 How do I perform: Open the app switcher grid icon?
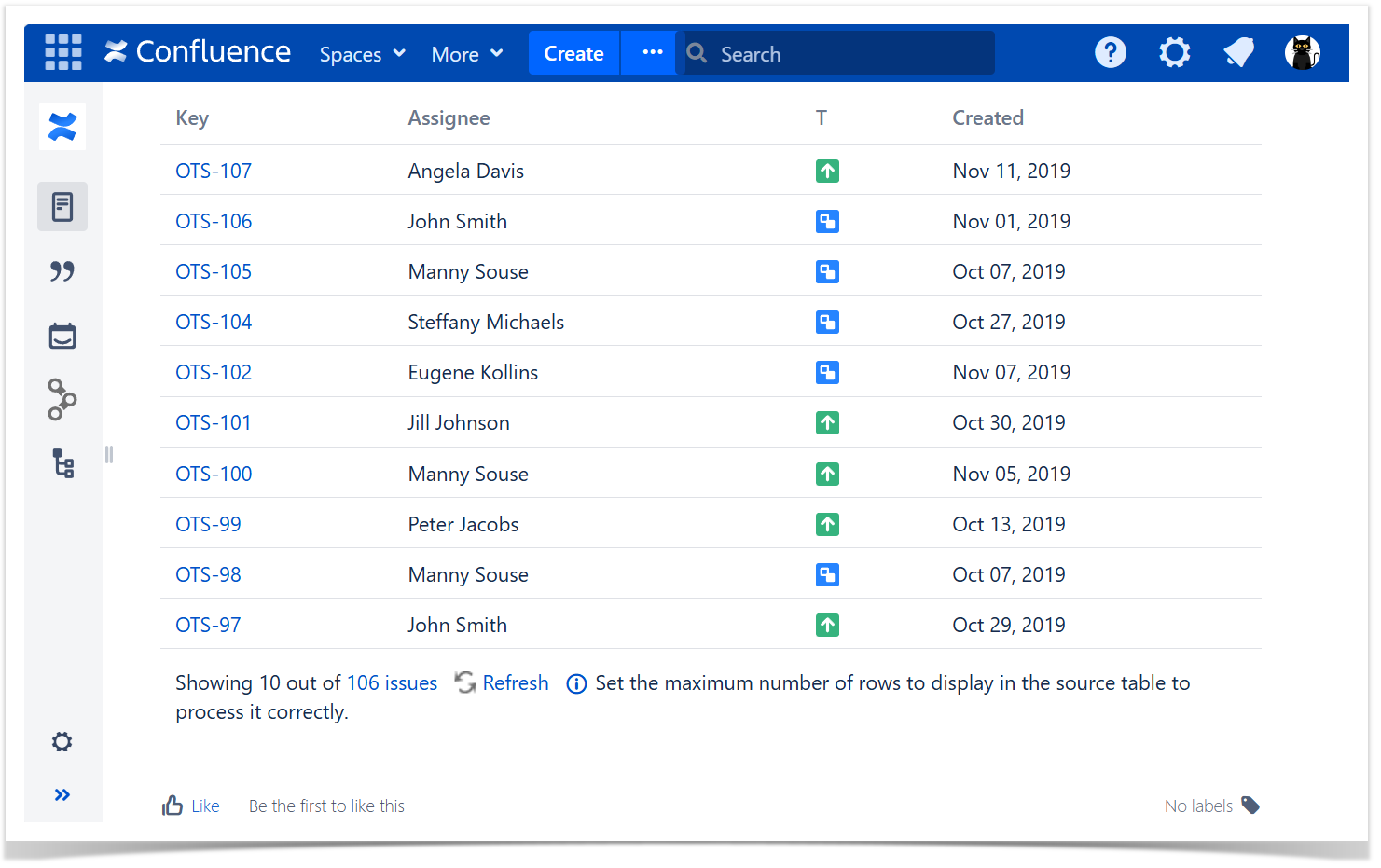pos(63,53)
